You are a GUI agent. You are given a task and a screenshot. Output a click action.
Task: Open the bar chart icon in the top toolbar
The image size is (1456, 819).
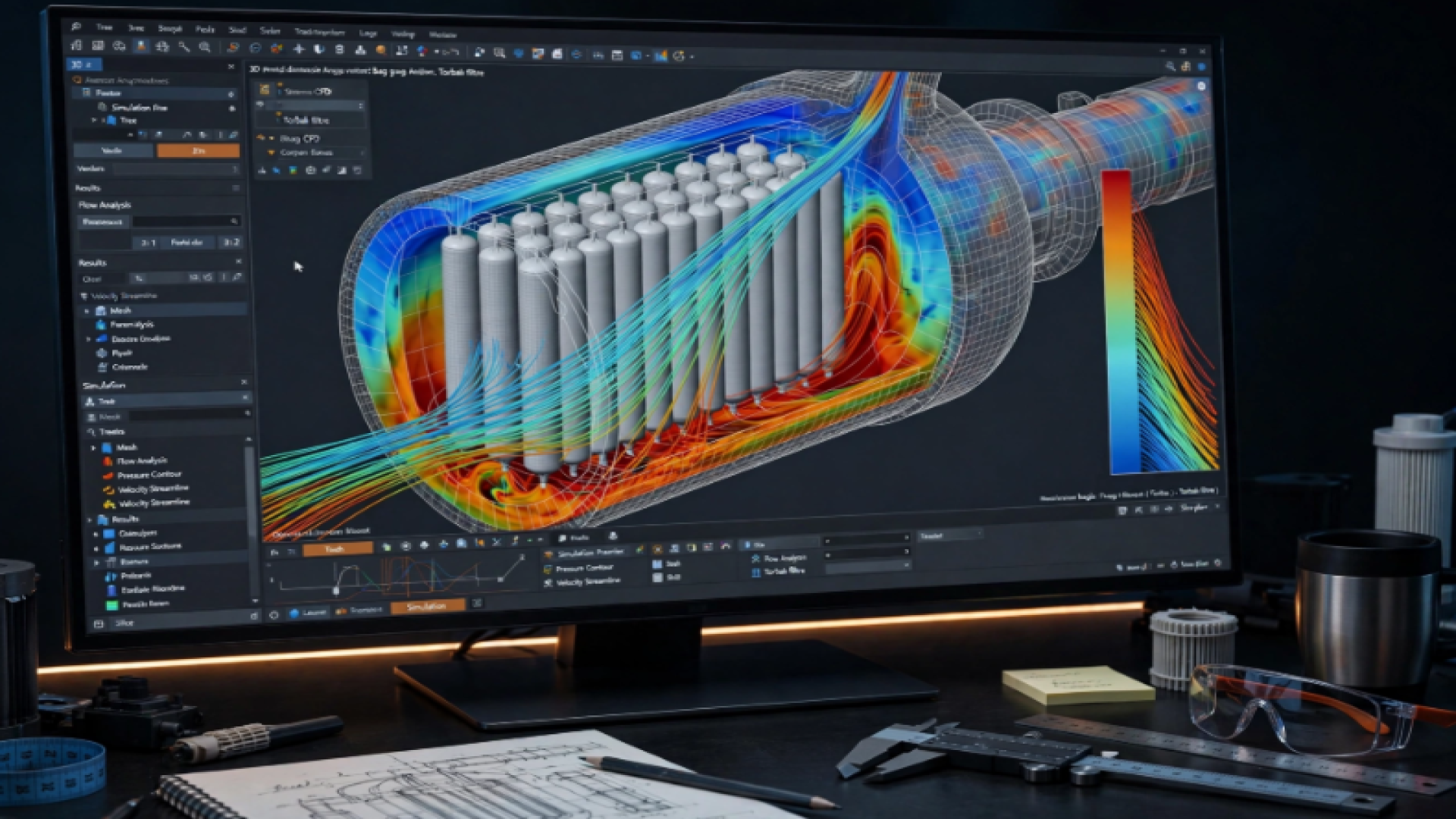[661, 55]
